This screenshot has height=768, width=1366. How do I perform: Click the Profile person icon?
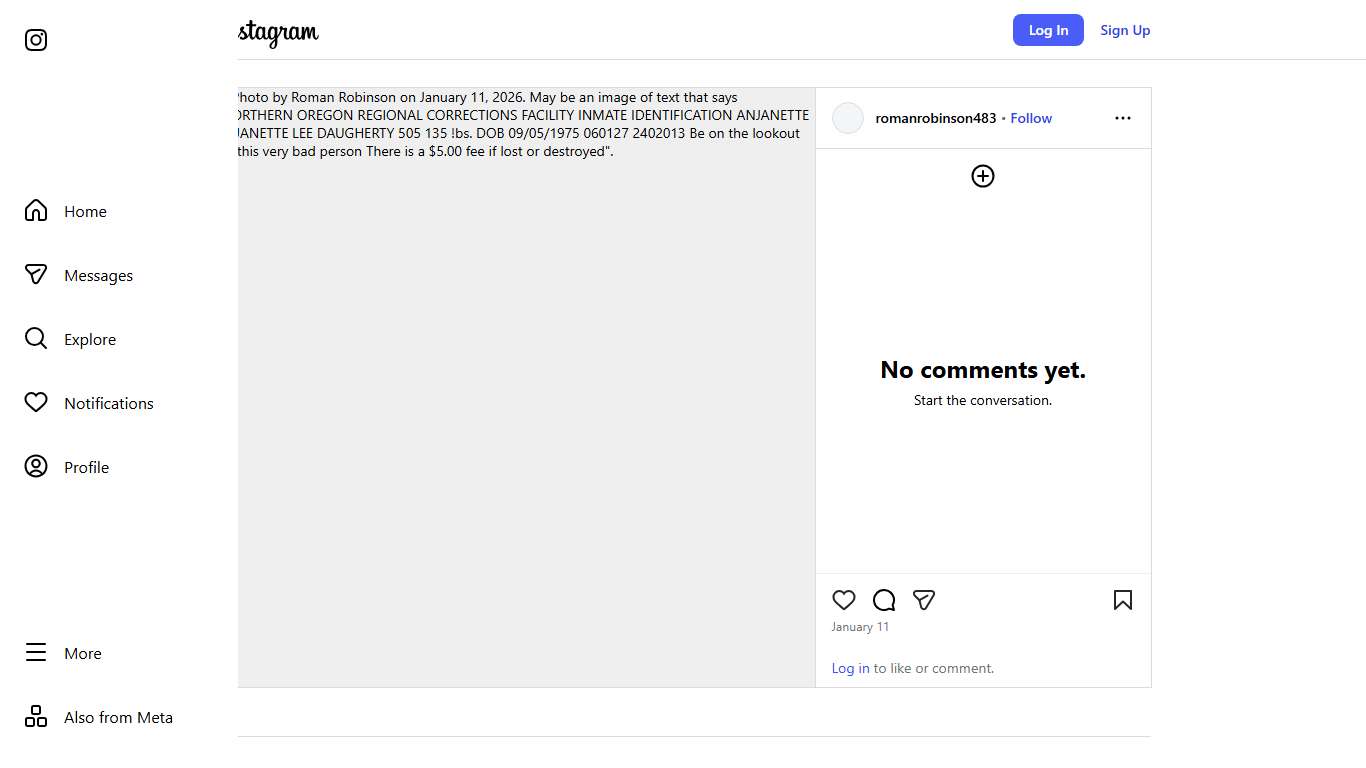36,467
